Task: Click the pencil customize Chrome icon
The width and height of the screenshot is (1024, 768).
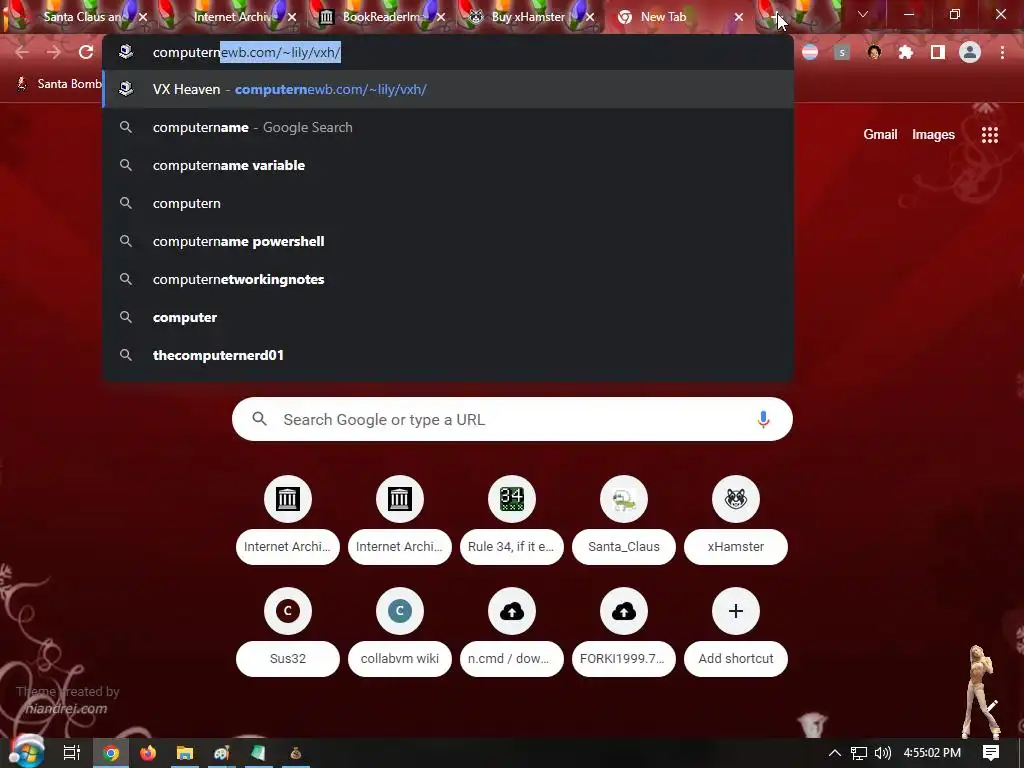Action: point(993,705)
